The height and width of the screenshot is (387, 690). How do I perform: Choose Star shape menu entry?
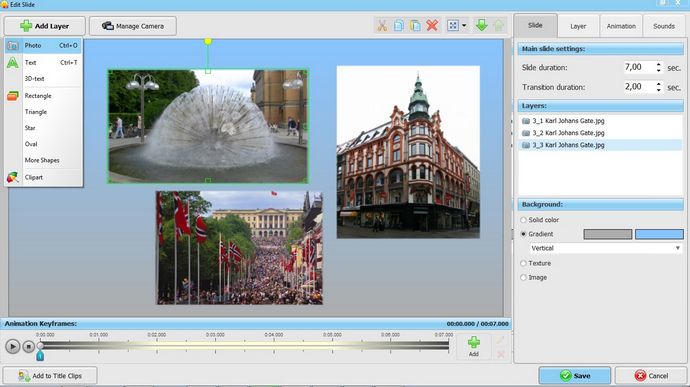(x=43, y=128)
